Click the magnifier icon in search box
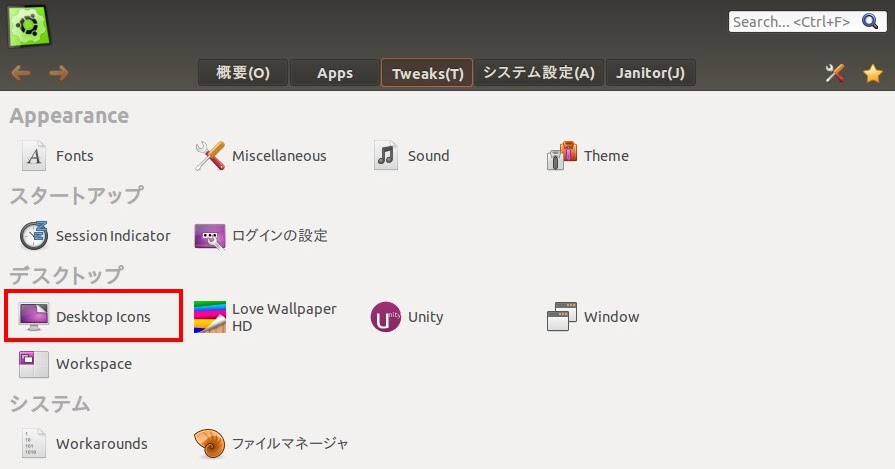 (870, 22)
